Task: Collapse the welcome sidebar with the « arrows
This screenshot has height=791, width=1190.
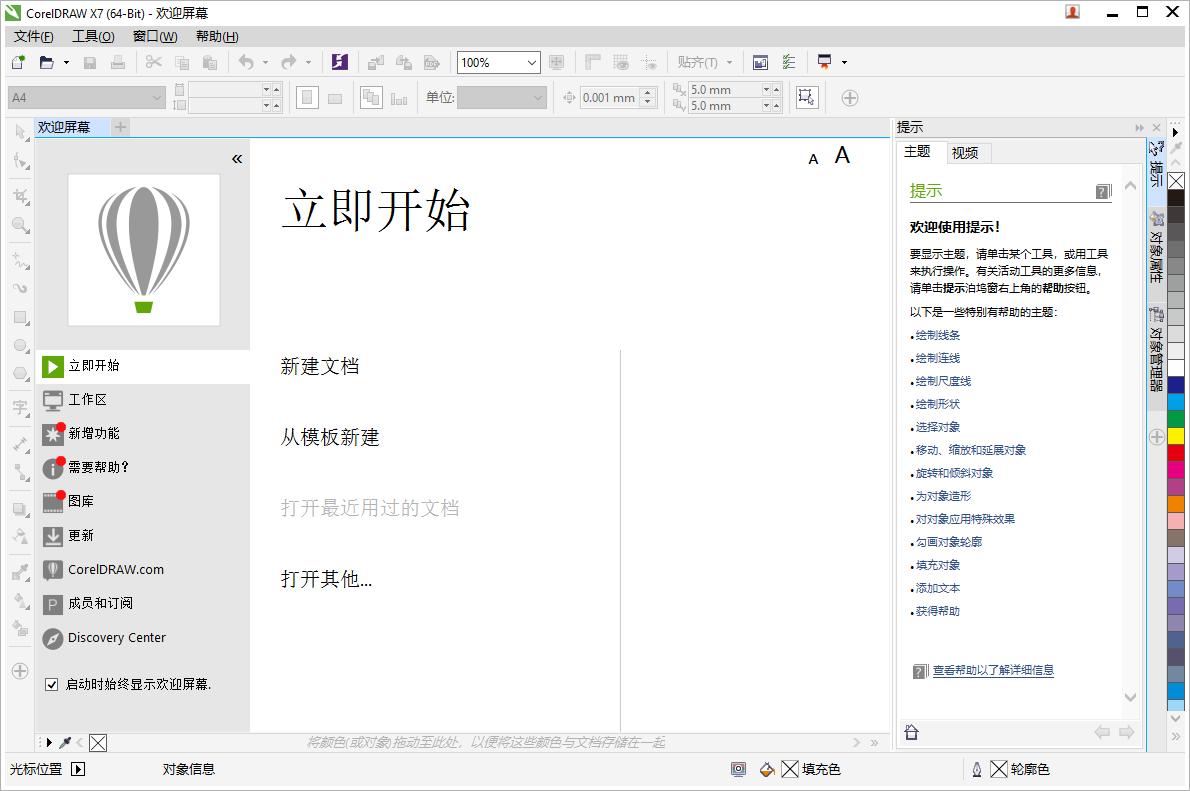Action: tap(237, 159)
